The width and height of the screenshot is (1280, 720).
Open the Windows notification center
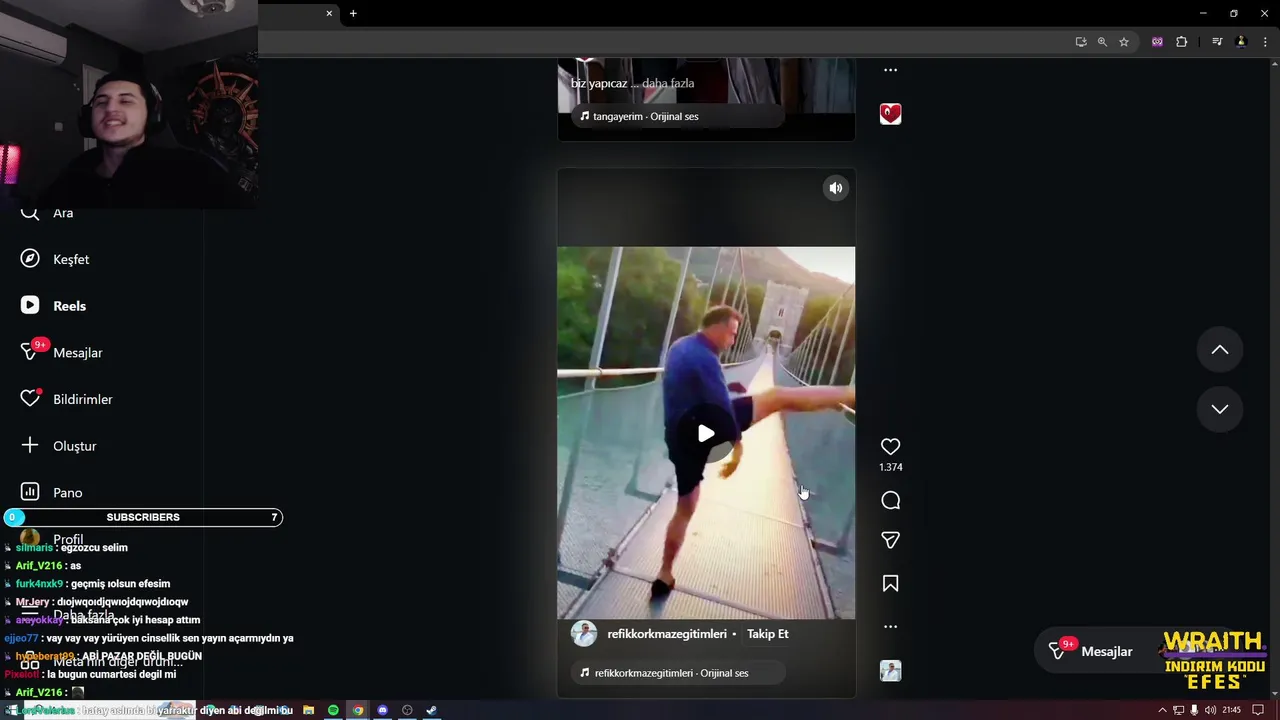point(1258,710)
